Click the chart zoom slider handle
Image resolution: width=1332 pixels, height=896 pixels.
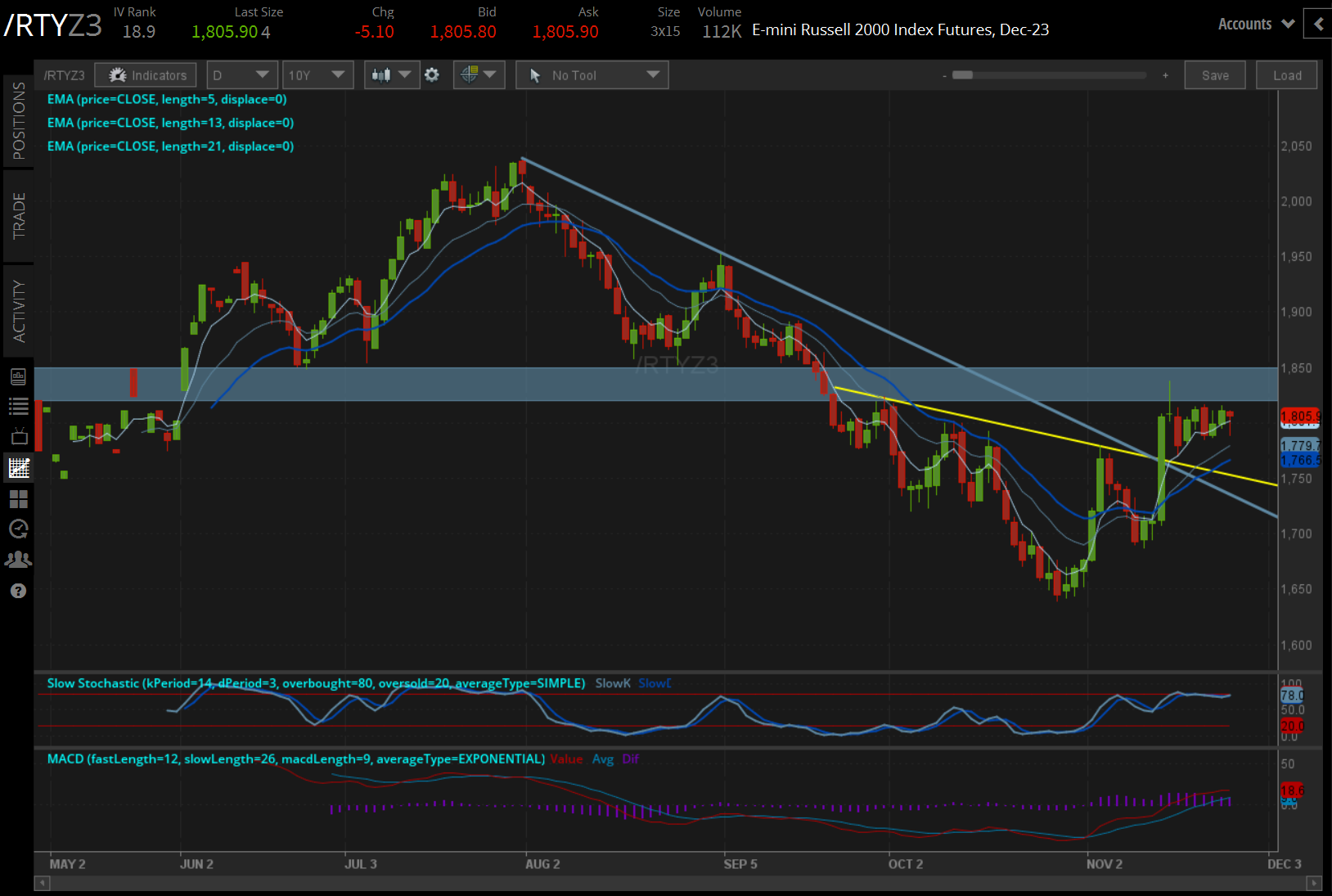(963, 75)
